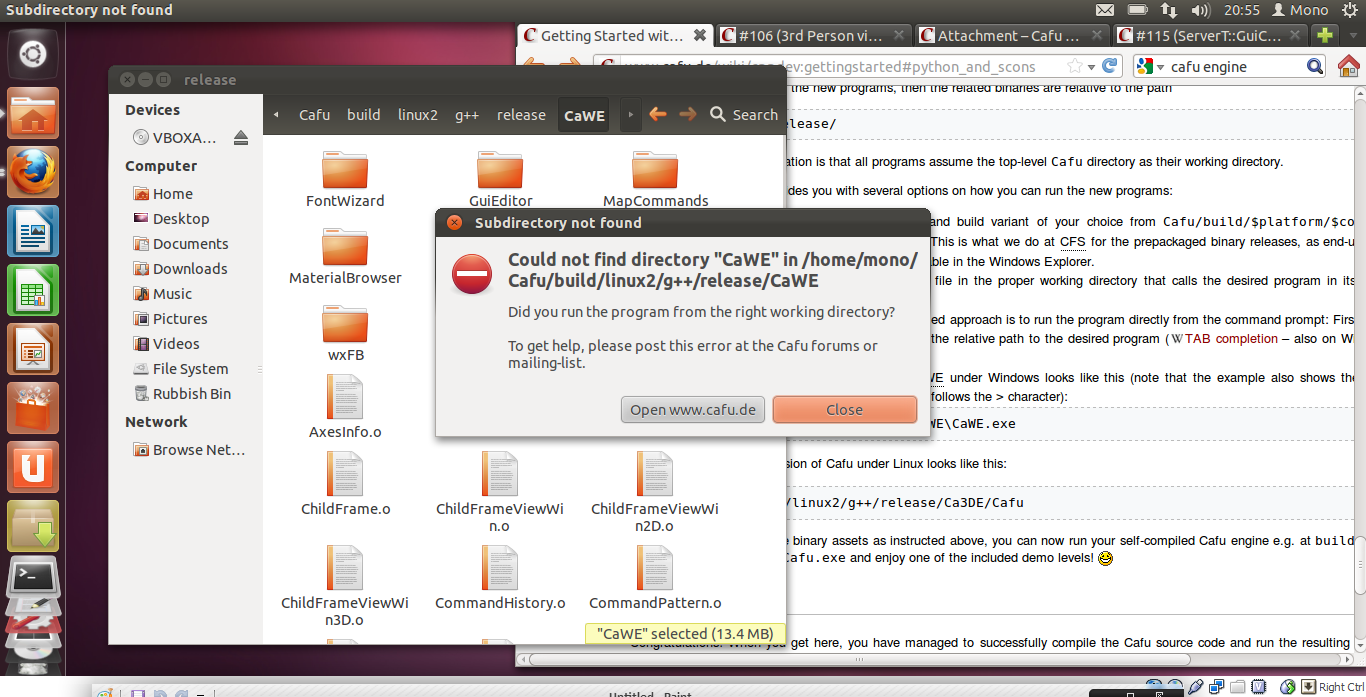Open LibreOffice Impress from the launcher
This screenshot has width=1366, height=697.
pos(33,349)
